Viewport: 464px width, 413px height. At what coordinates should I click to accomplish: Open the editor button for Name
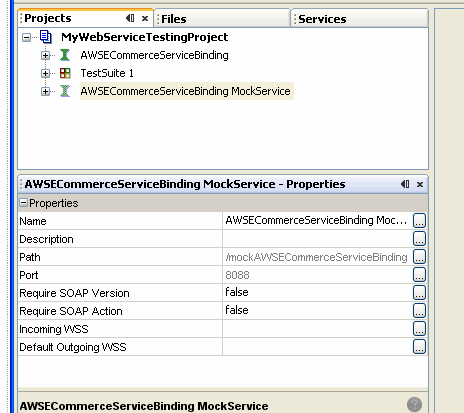tap(419, 221)
